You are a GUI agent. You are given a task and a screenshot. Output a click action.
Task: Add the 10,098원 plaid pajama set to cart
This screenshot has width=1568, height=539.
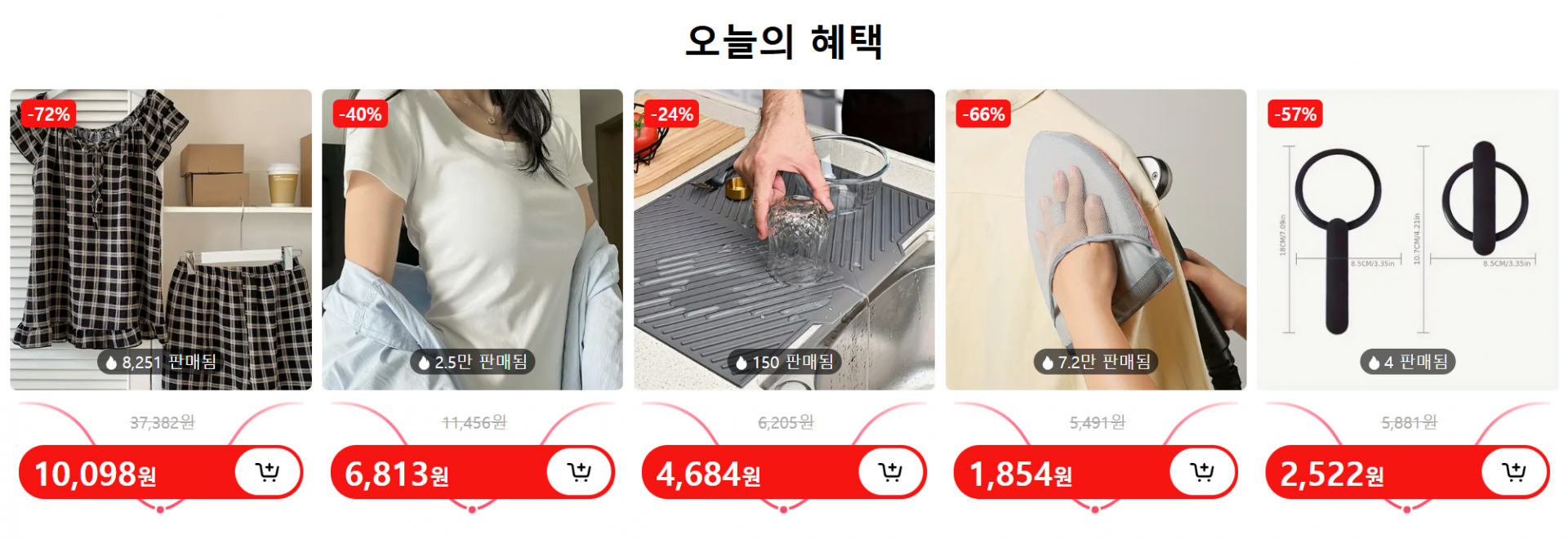(x=268, y=472)
